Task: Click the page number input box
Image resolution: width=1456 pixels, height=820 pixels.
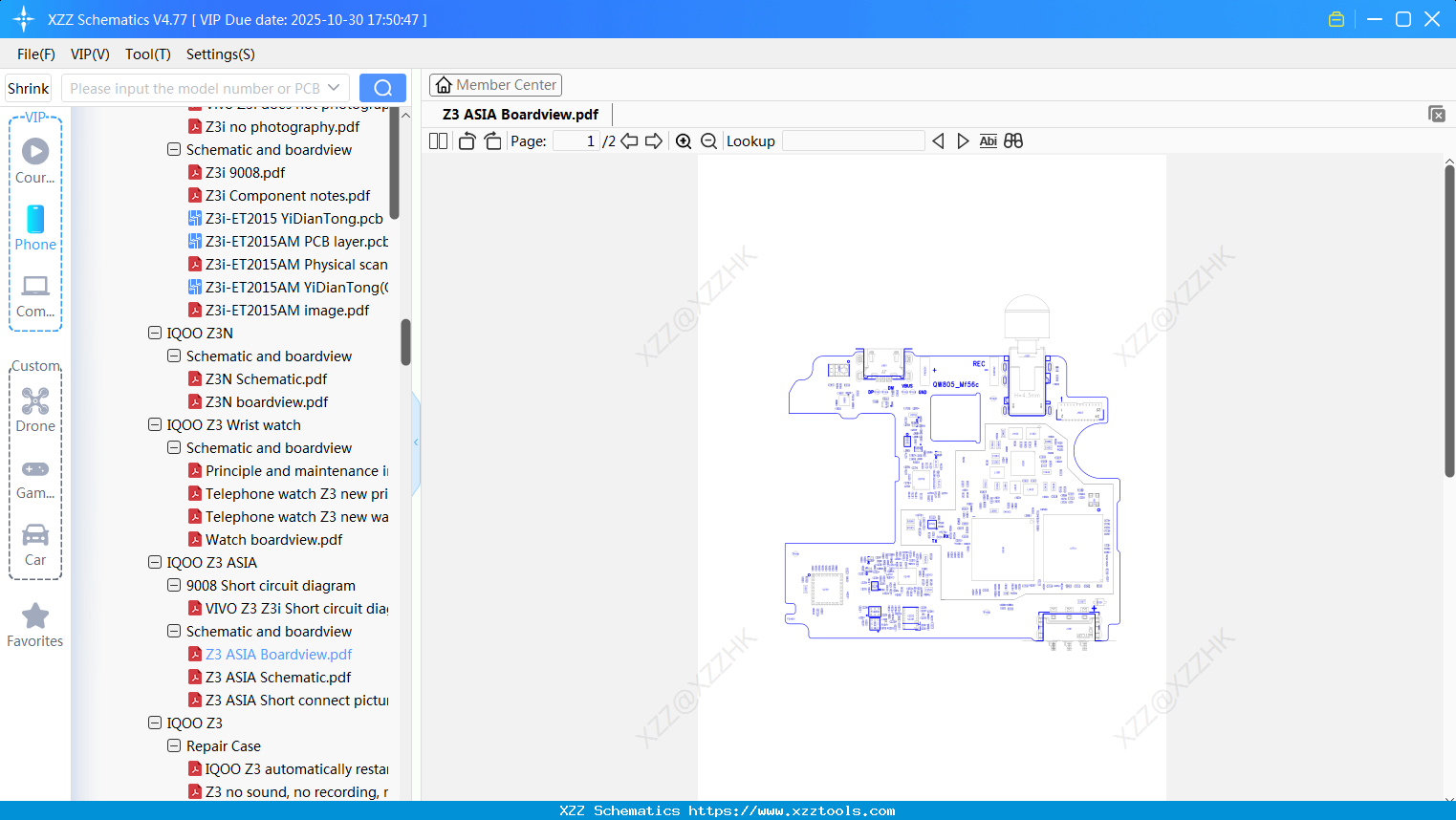Action: click(576, 141)
